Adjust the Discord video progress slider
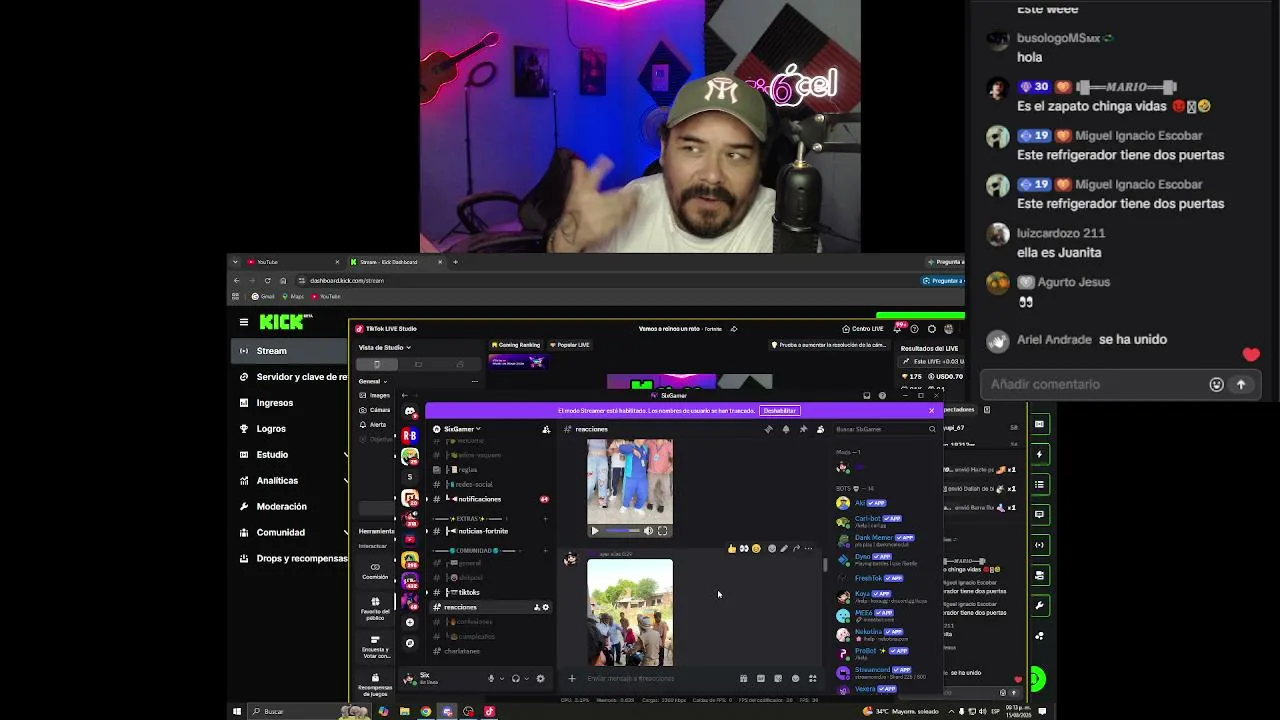1280x720 pixels. [622, 531]
